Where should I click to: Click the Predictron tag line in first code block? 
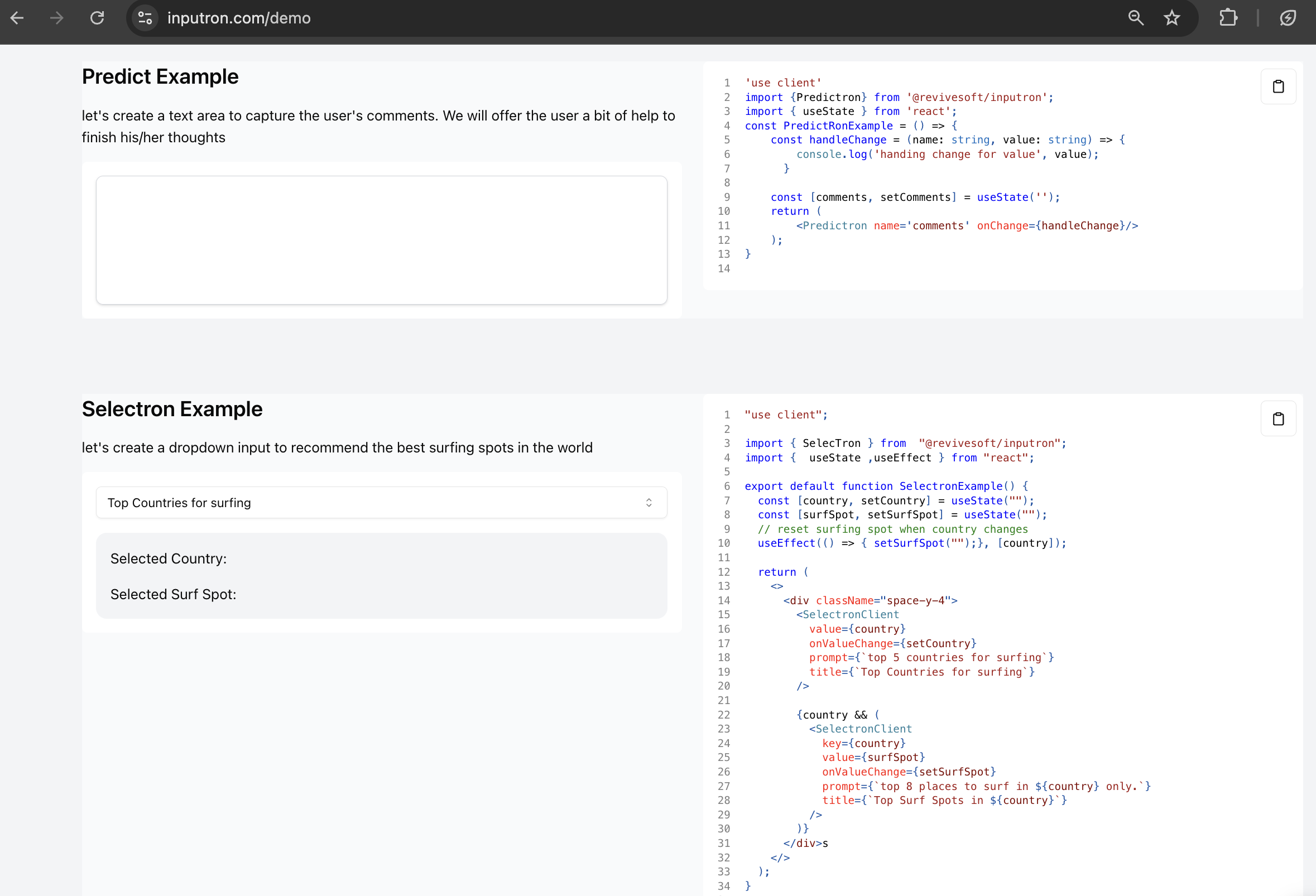(x=966, y=226)
